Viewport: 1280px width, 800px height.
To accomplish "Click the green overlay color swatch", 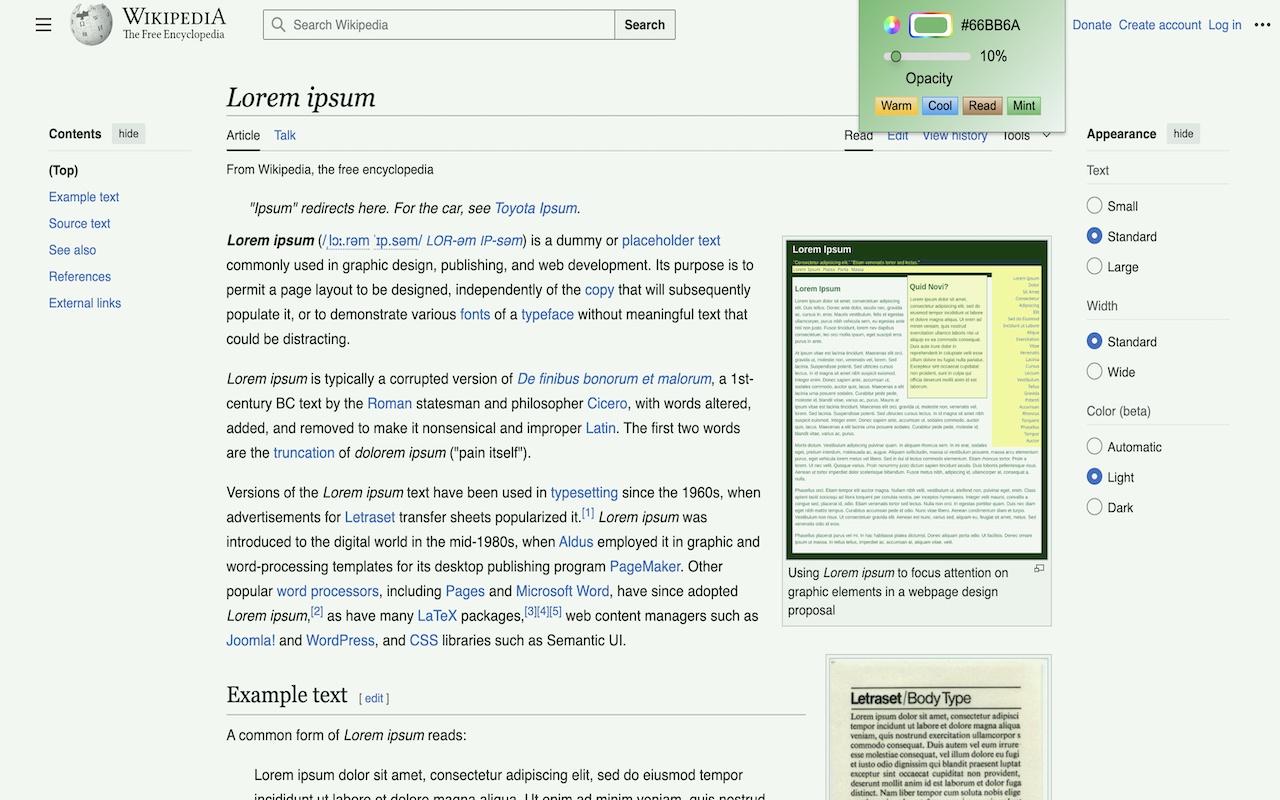I will [x=931, y=25].
